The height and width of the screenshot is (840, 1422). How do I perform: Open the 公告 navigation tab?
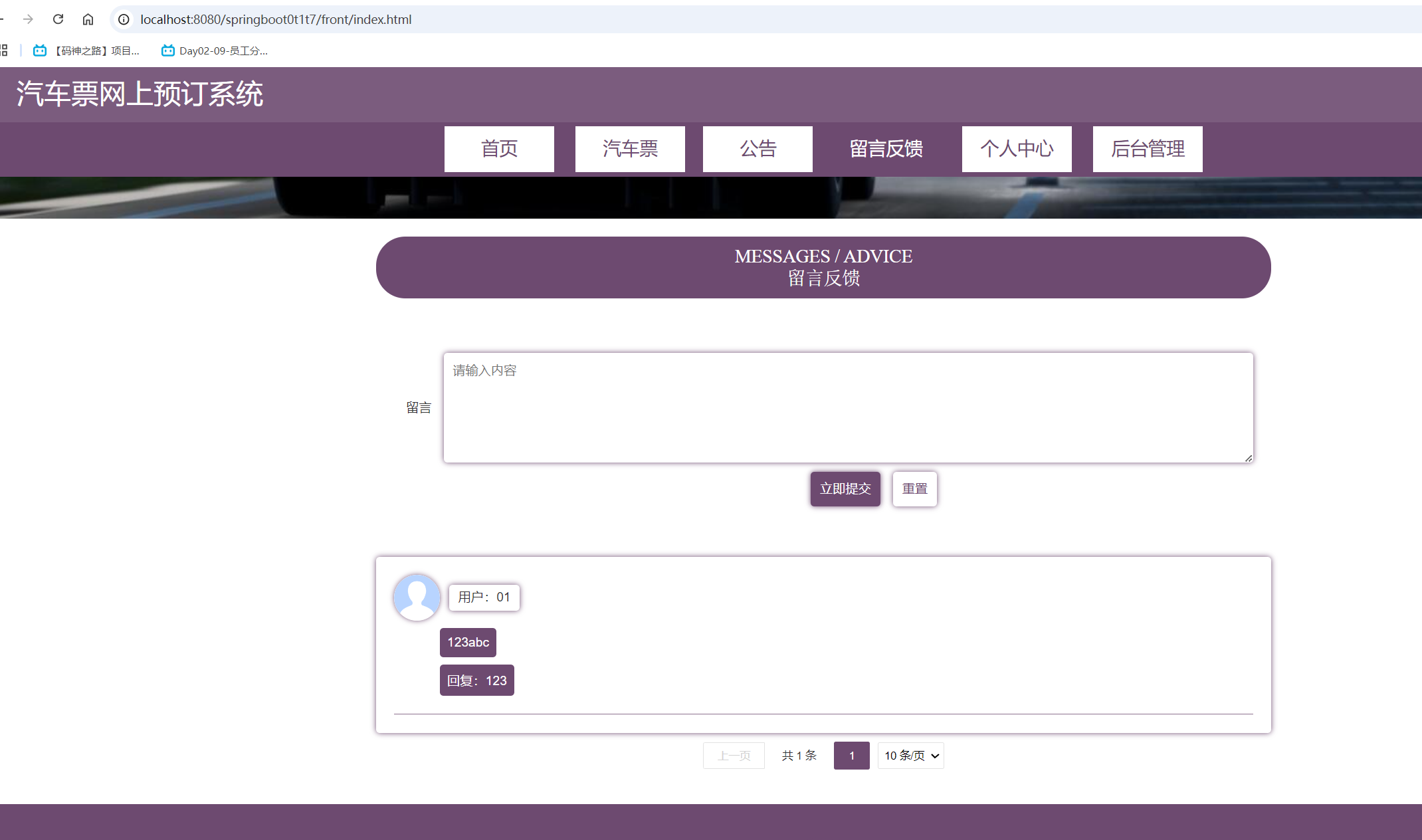click(758, 149)
